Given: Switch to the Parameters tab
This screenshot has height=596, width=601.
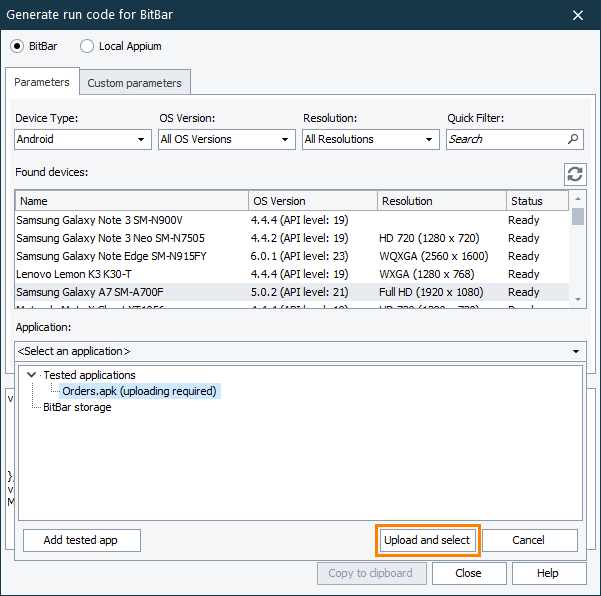Looking at the screenshot, I should pos(42,82).
